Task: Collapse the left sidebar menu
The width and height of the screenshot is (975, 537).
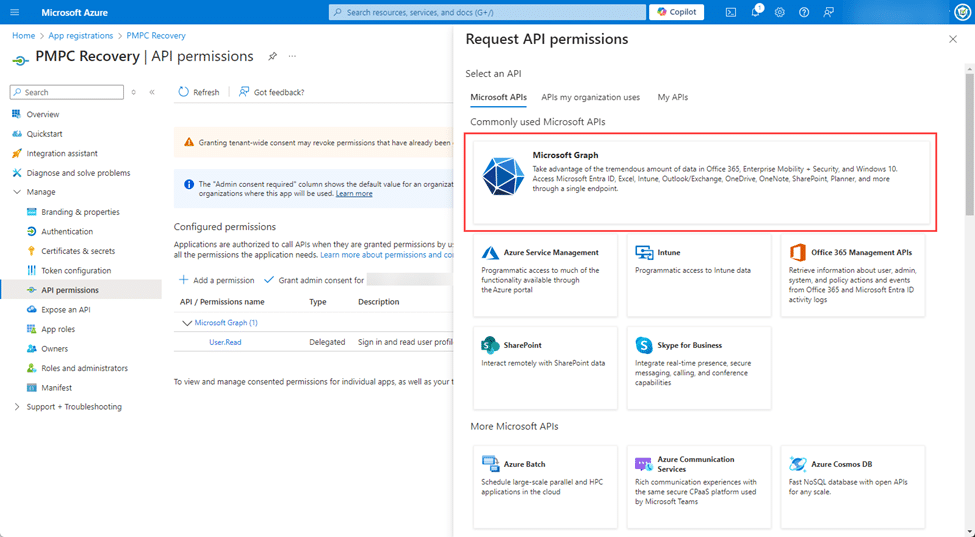Action: [152, 92]
